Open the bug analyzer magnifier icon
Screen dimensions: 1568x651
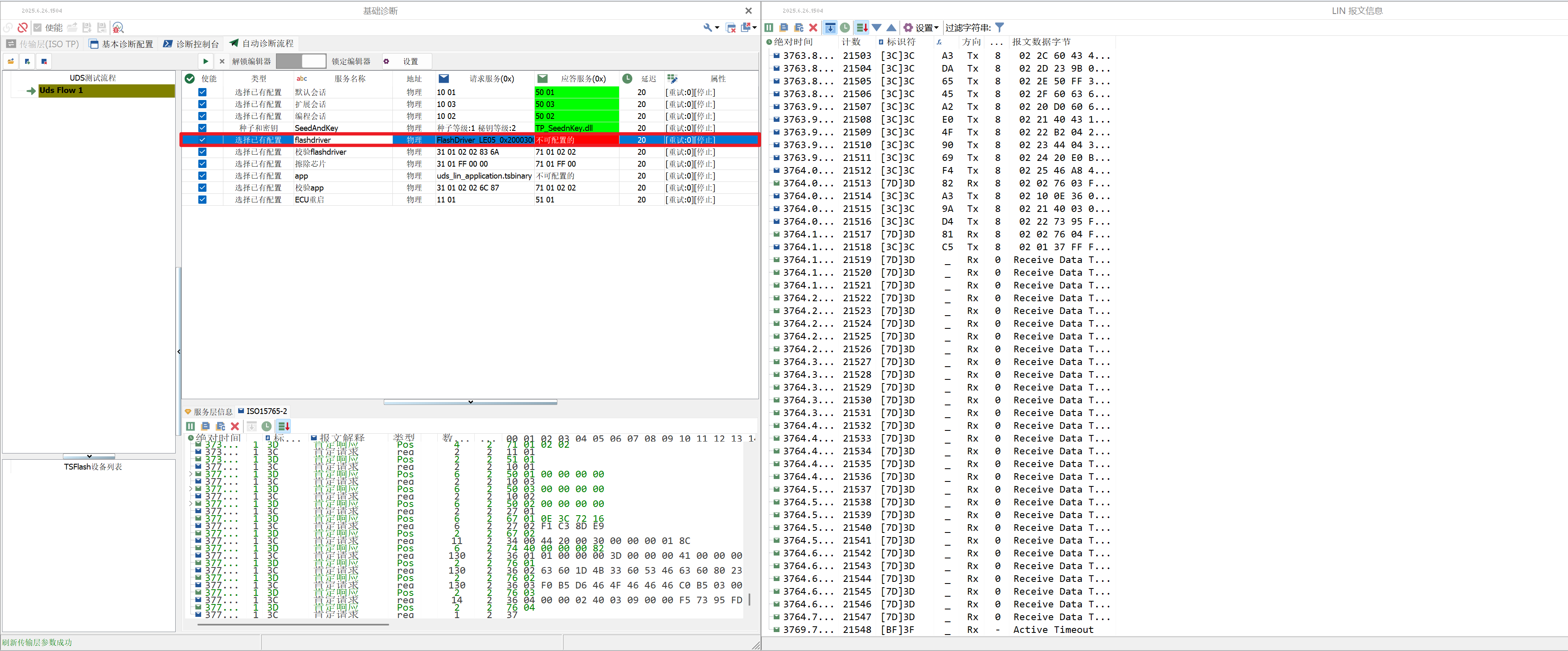(118, 28)
